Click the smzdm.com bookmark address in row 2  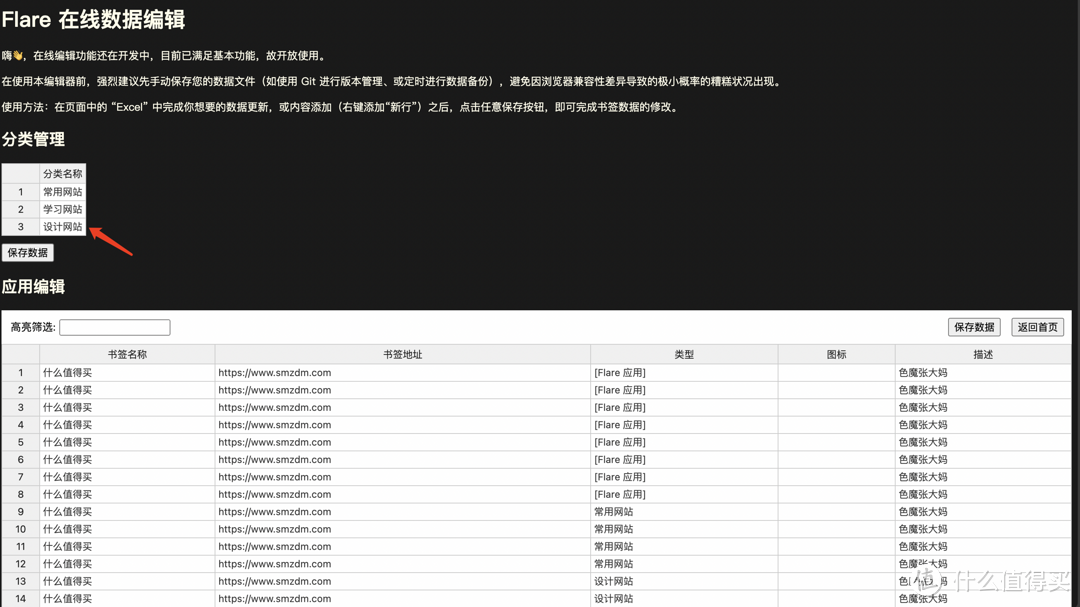273,389
